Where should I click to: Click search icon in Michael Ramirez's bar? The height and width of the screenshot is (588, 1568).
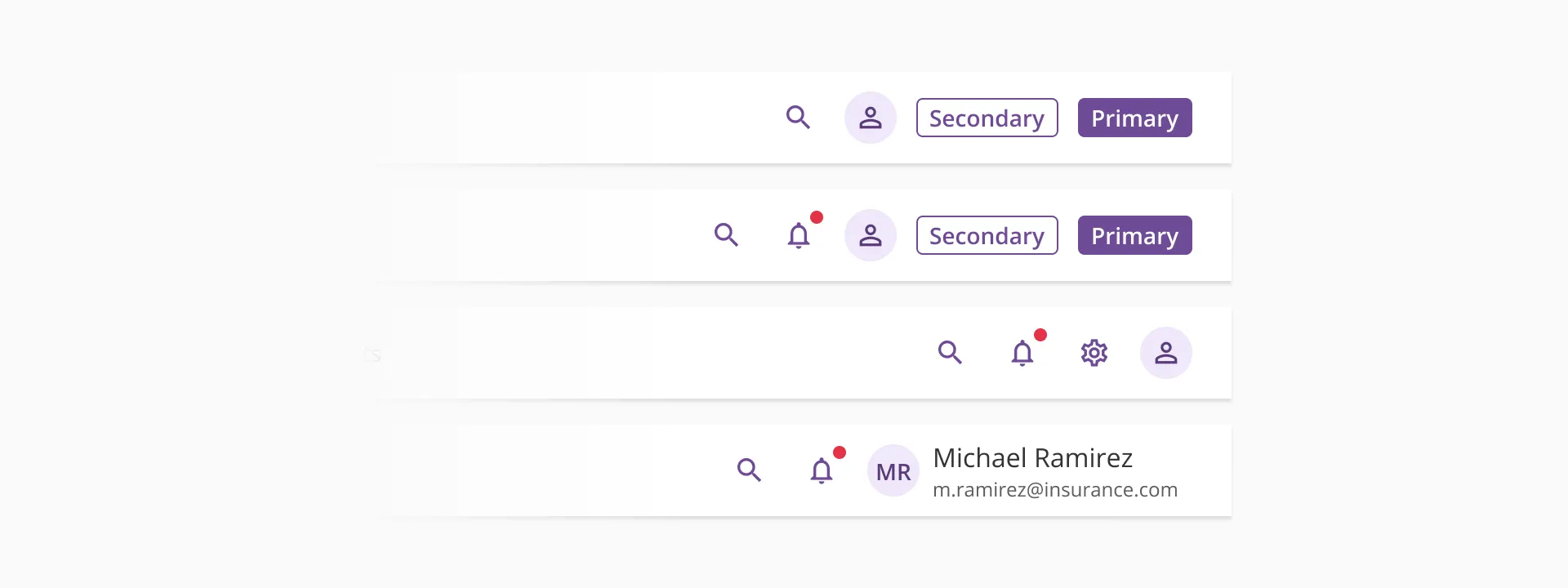tap(749, 470)
